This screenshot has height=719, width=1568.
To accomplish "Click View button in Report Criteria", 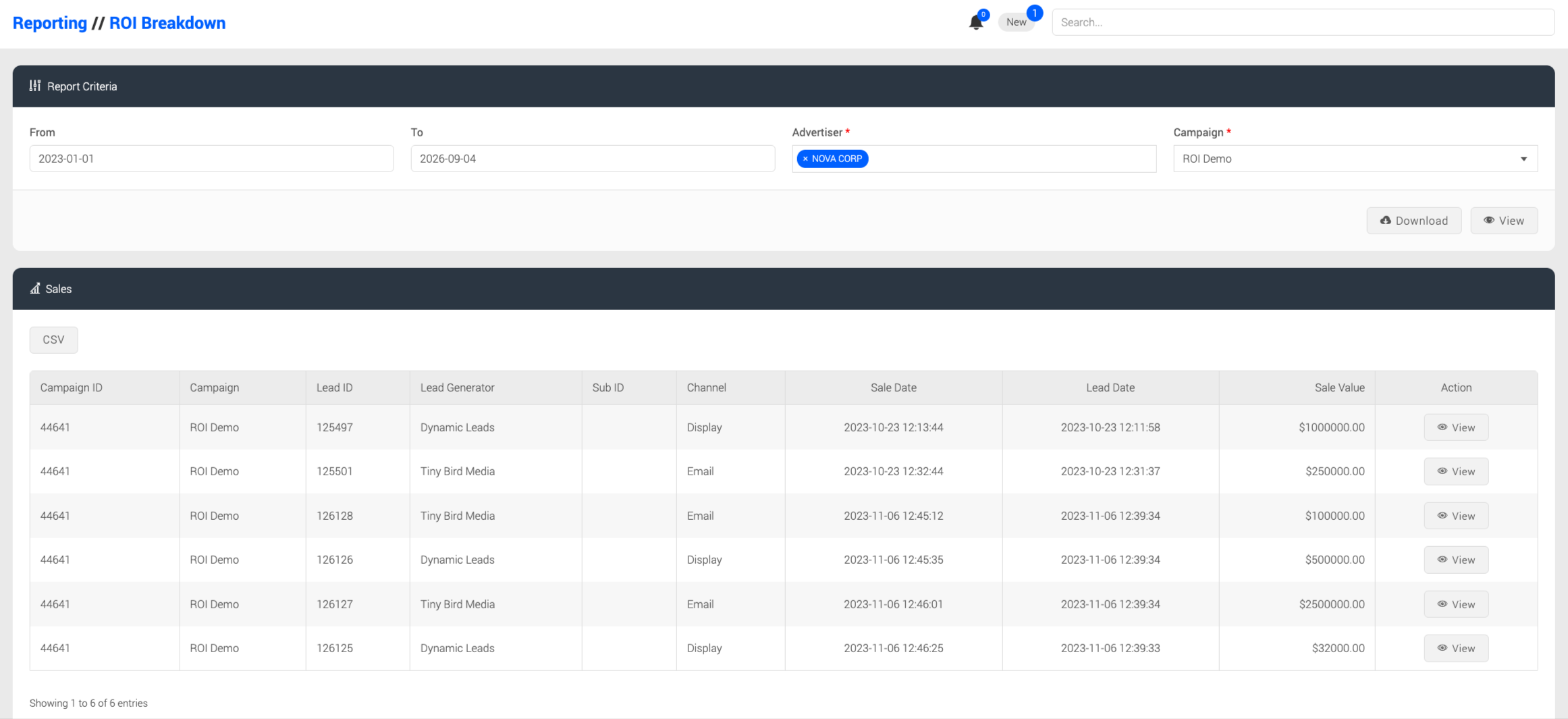I will tap(1504, 221).
